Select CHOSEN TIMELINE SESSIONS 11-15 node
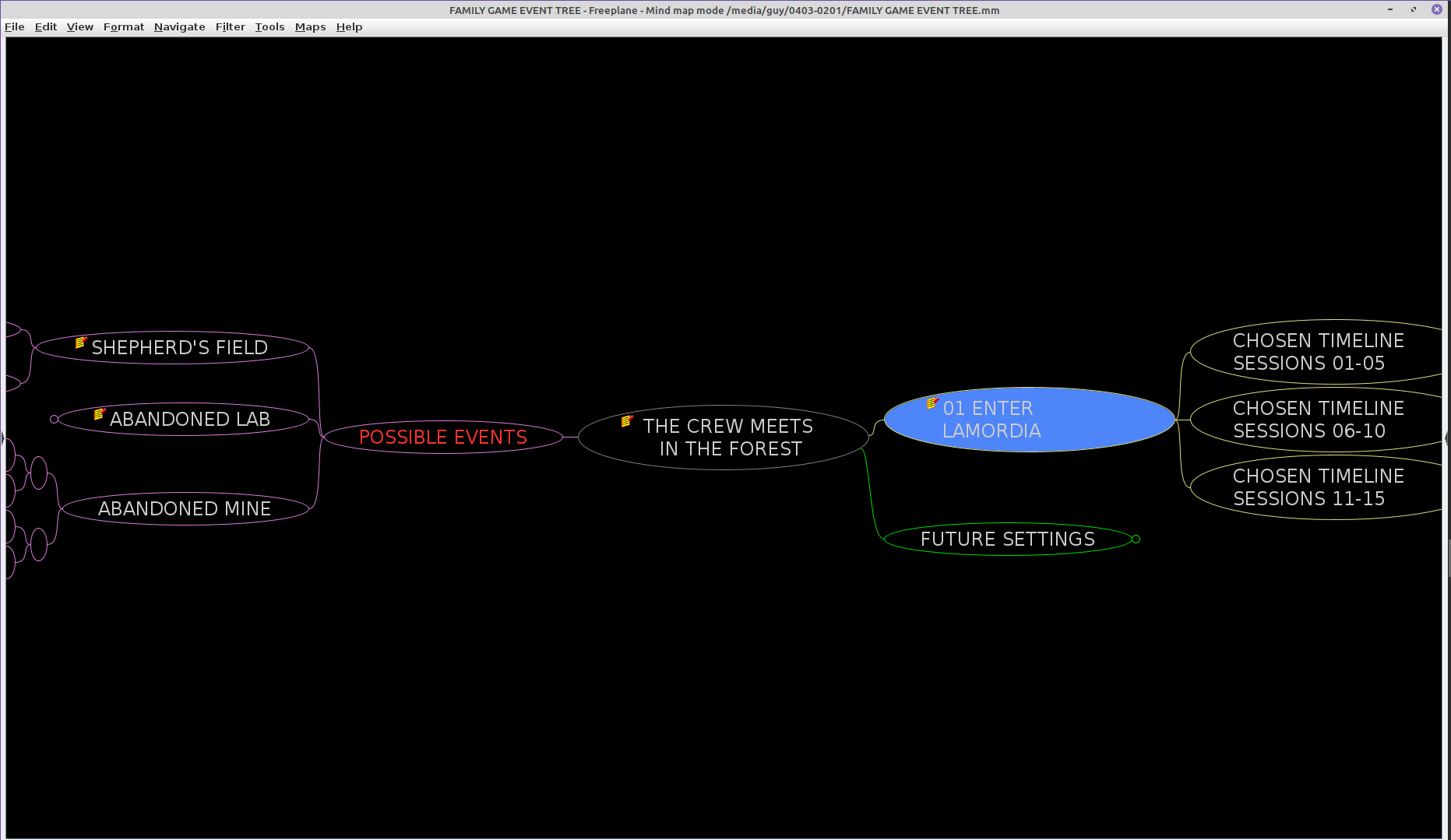1451x840 pixels. [1318, 487]
